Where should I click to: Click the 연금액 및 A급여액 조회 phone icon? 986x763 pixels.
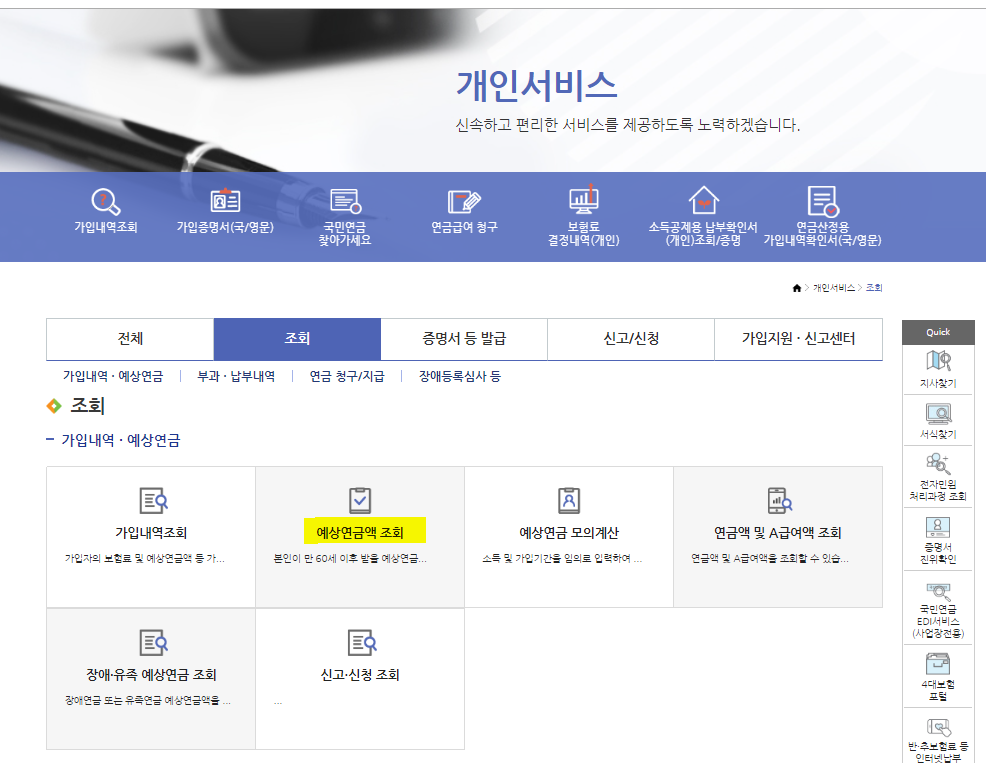780,501
